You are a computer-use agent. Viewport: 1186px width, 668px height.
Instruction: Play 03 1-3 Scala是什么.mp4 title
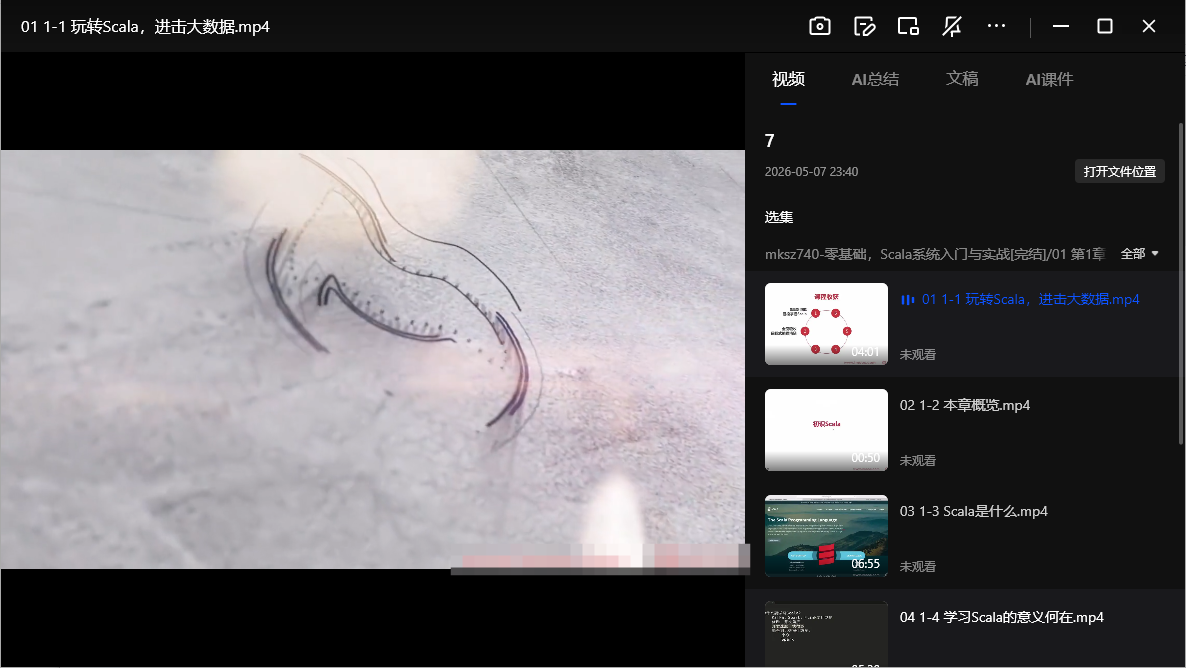973,511
